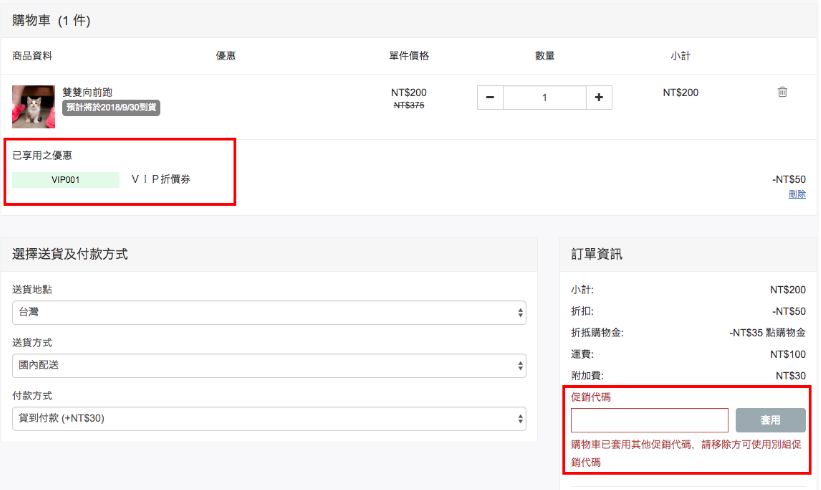Click the 套用 apply button

(771, 420)
